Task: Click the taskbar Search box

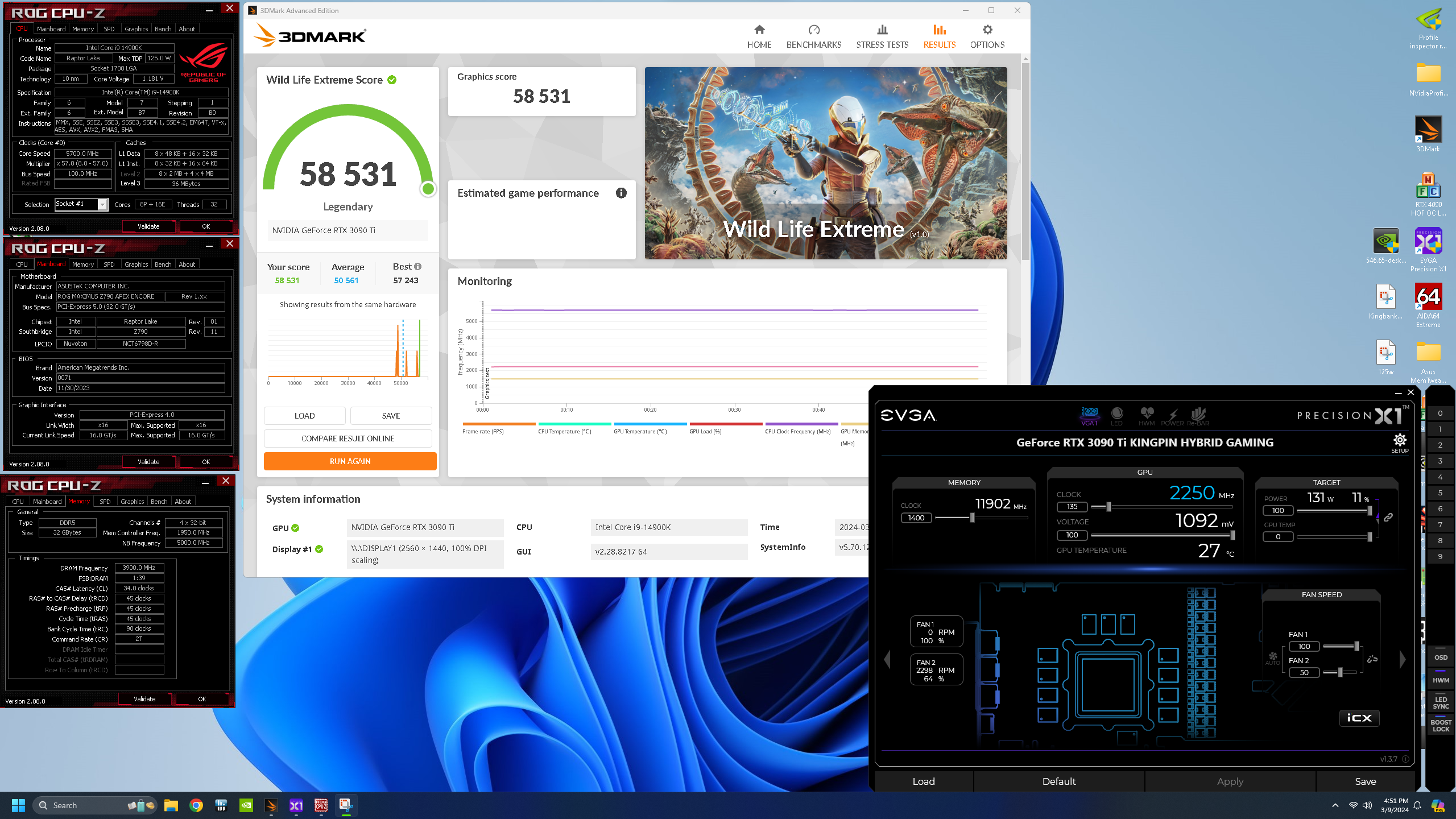Action: click(x=94, y=805)
